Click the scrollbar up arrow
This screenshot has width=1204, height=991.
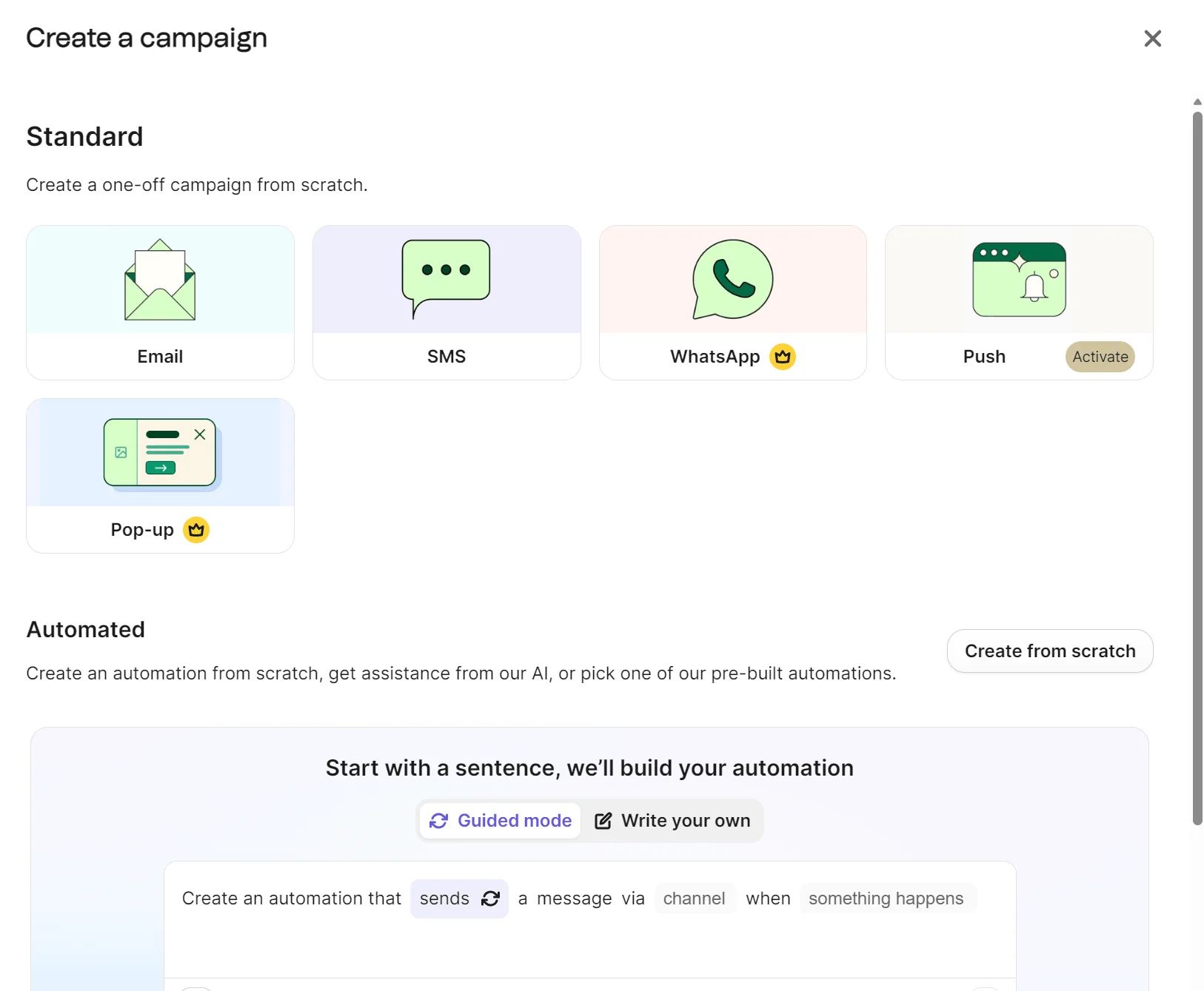[1197, 102]
